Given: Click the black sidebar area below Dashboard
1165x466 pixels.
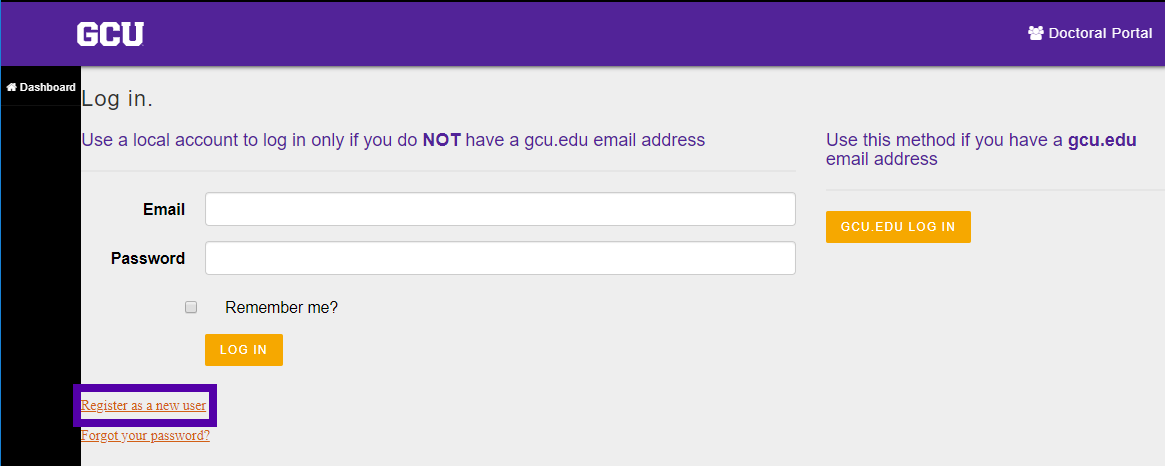Looking at the screenshot, I should [40, 285].
